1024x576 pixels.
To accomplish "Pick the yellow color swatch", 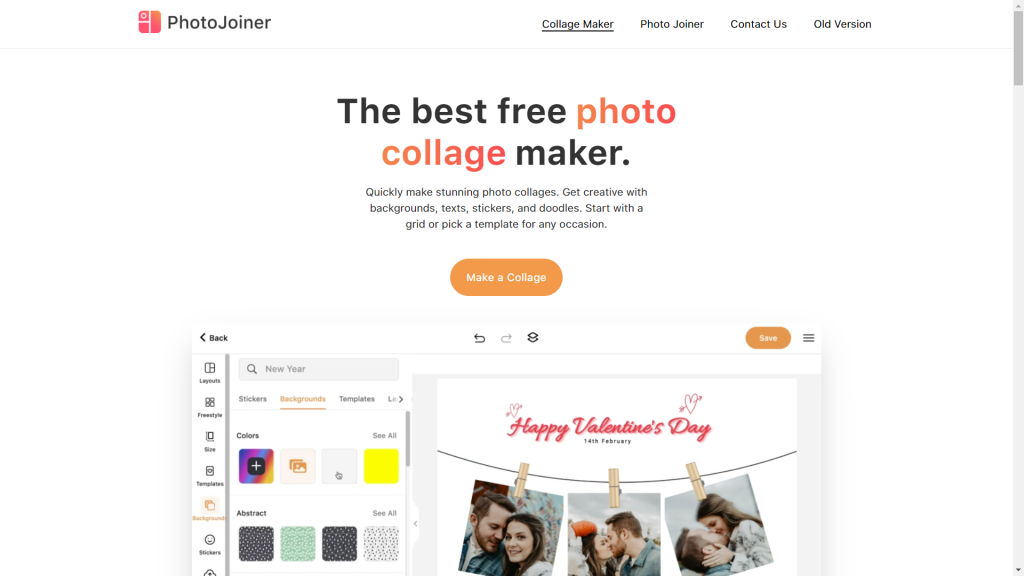I will pos(381,466).
